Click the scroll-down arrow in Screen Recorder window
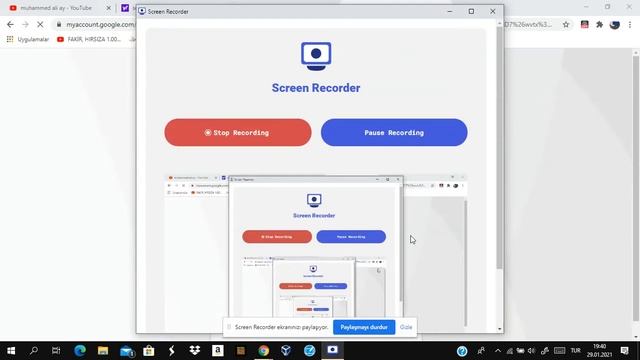 tap(500, 329)
